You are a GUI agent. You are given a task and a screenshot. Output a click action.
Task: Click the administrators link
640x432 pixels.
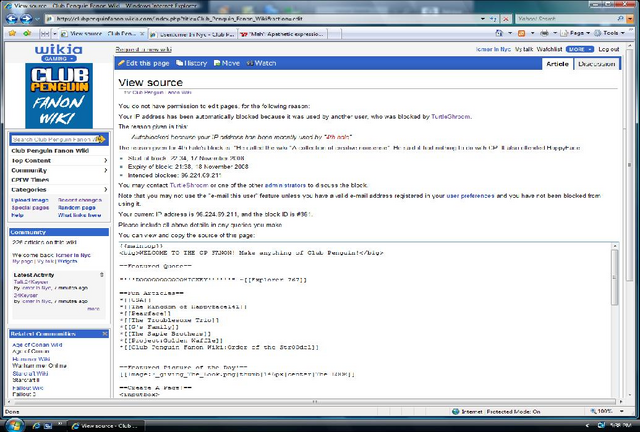285,185
